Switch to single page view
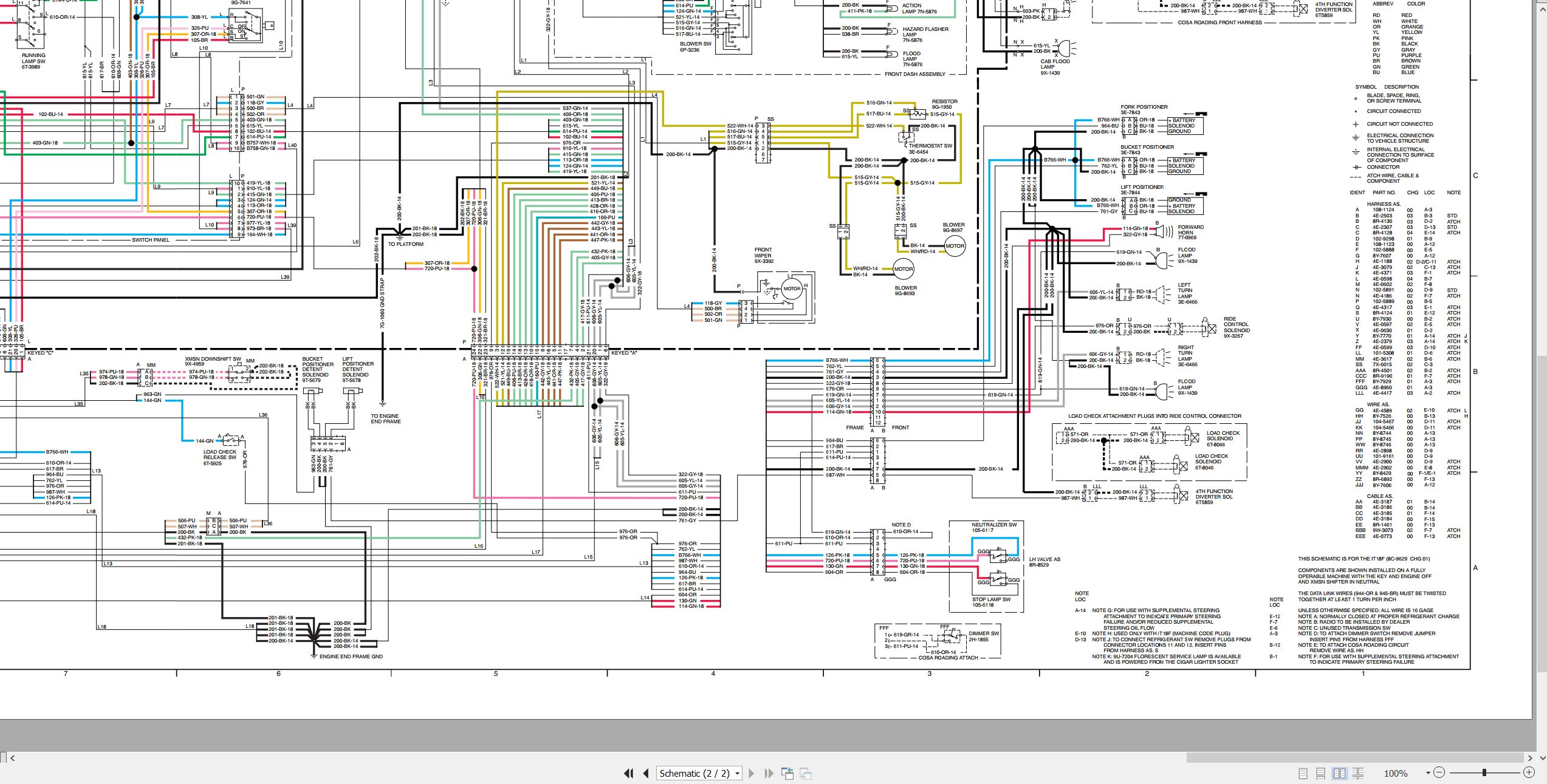The height and width of the screenshot is (784, 1547). (x=1303, y=773)
